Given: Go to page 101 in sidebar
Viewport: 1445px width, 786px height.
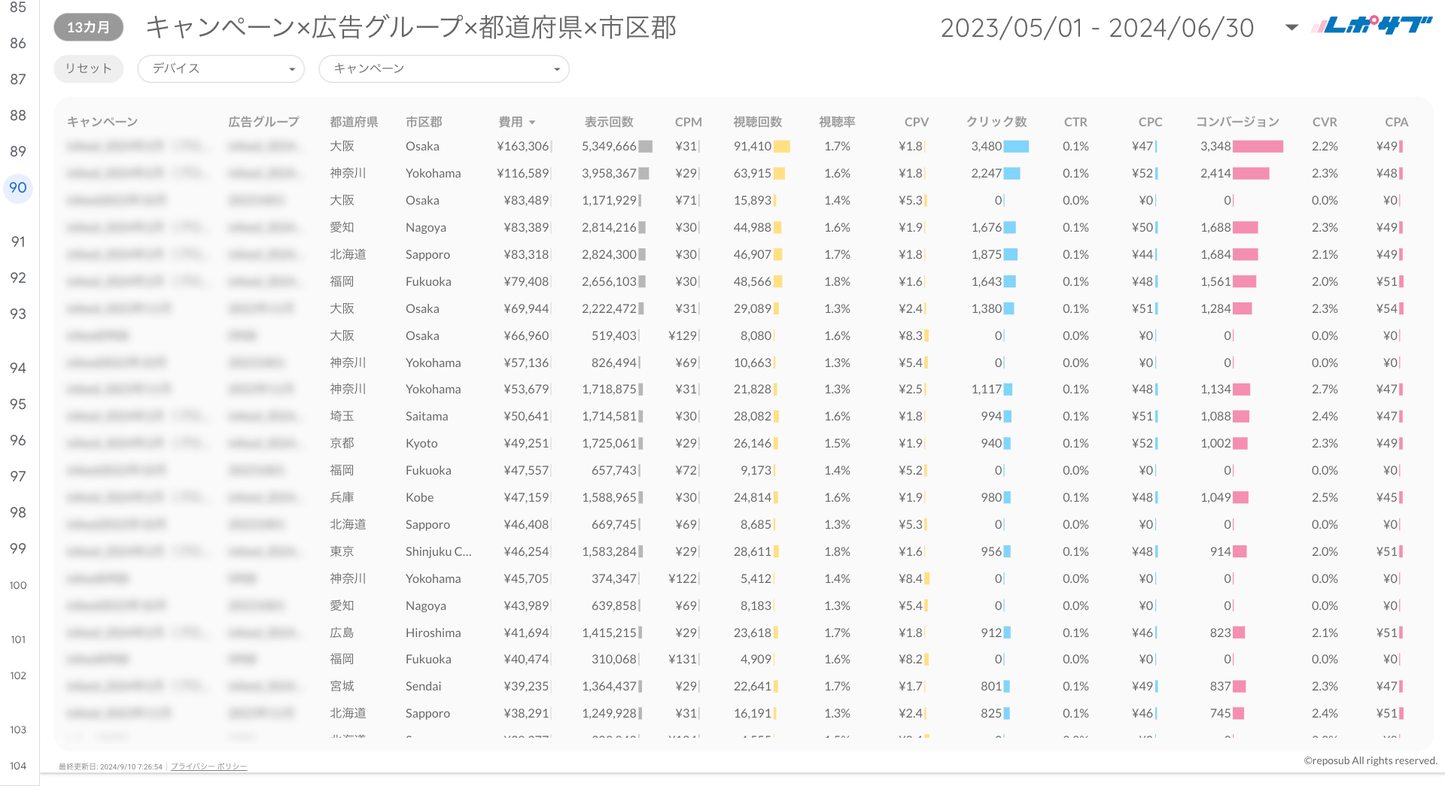Looking at the screenshot, I should pos(18,639).
